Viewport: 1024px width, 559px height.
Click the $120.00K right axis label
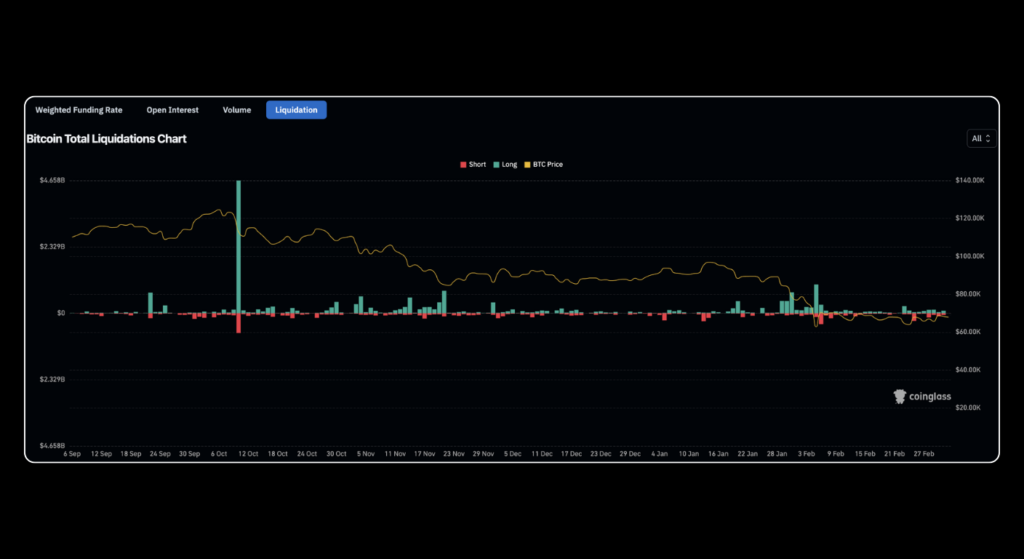[969, 218]
